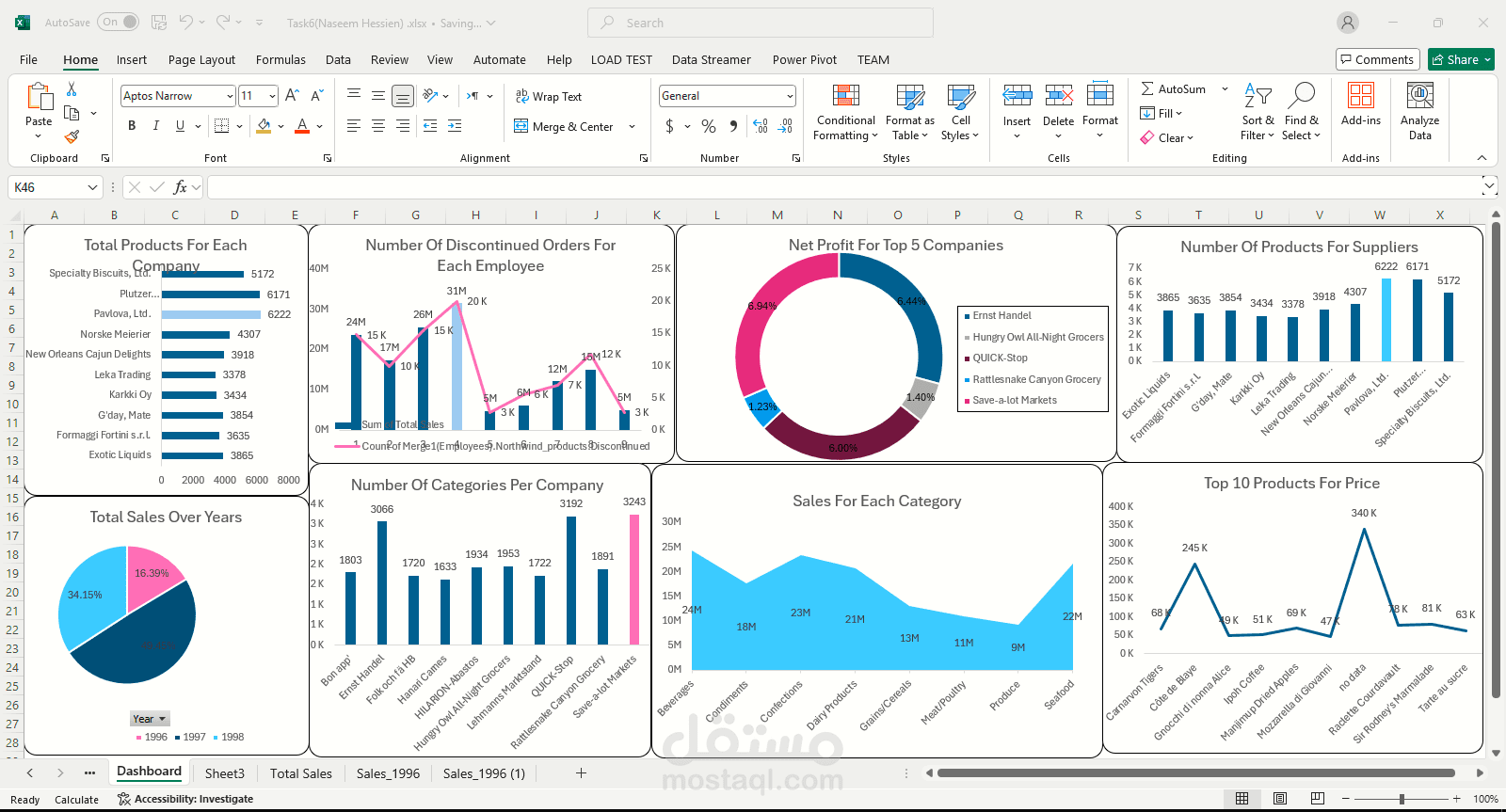Open Cell Styles gallery

(961, 113)
